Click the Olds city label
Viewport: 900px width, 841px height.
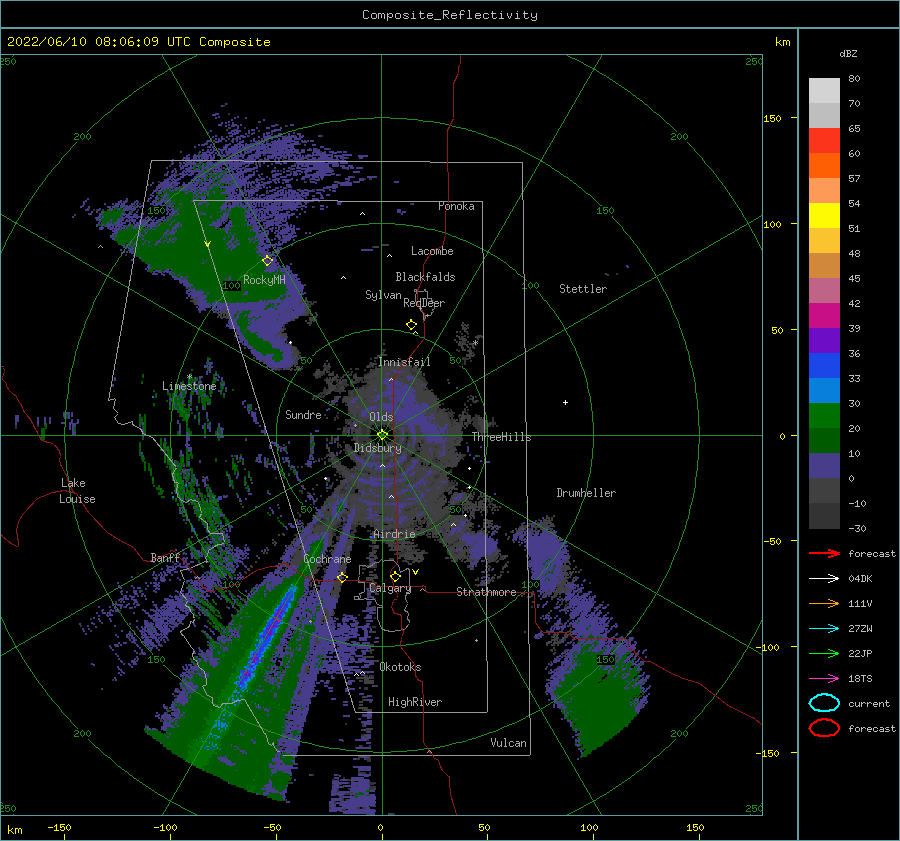click(x=381, y=417)
